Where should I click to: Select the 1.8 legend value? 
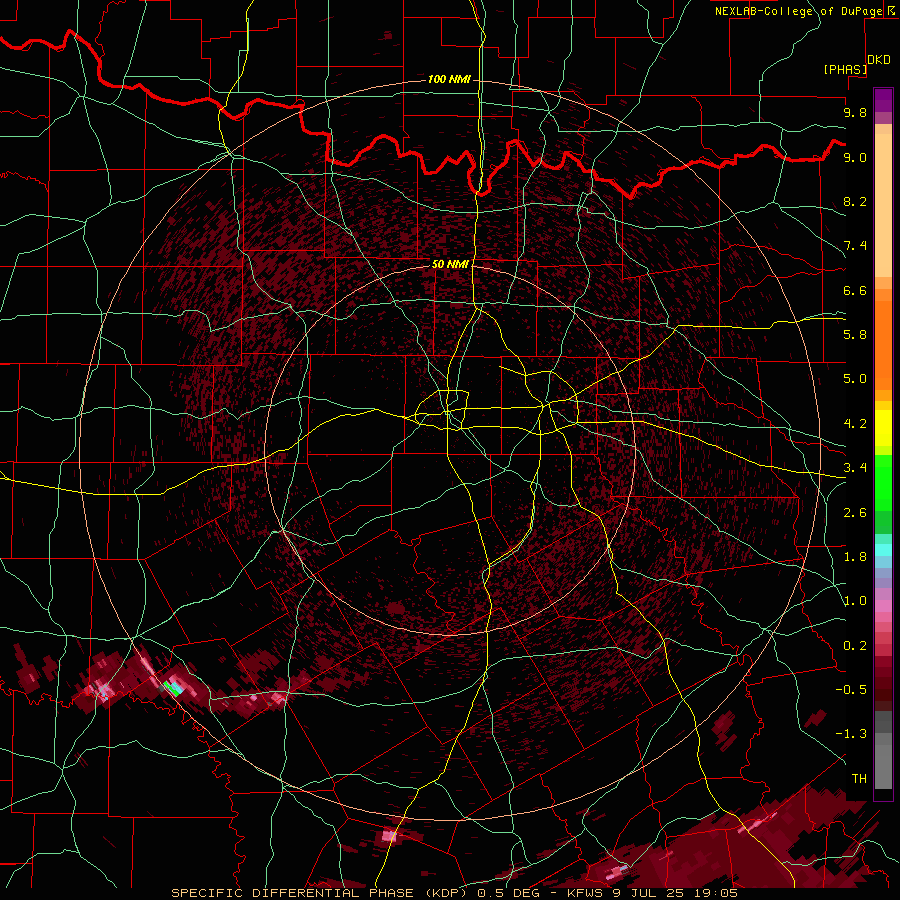[855, 557]
